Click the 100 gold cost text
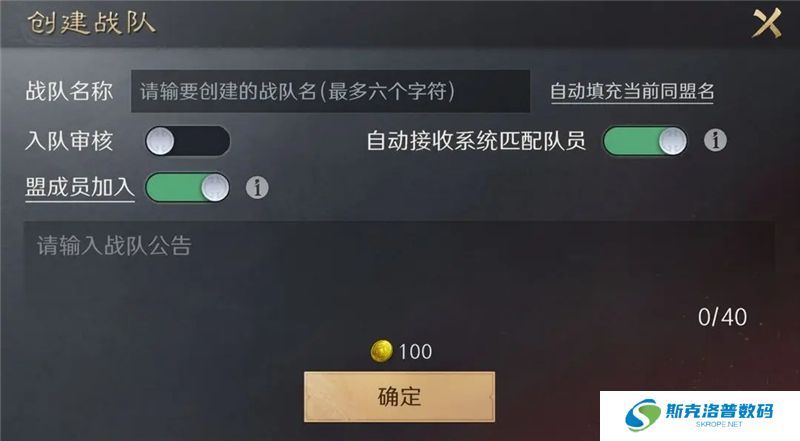Screen dimensions: 800x441 [x=415, y=352]
